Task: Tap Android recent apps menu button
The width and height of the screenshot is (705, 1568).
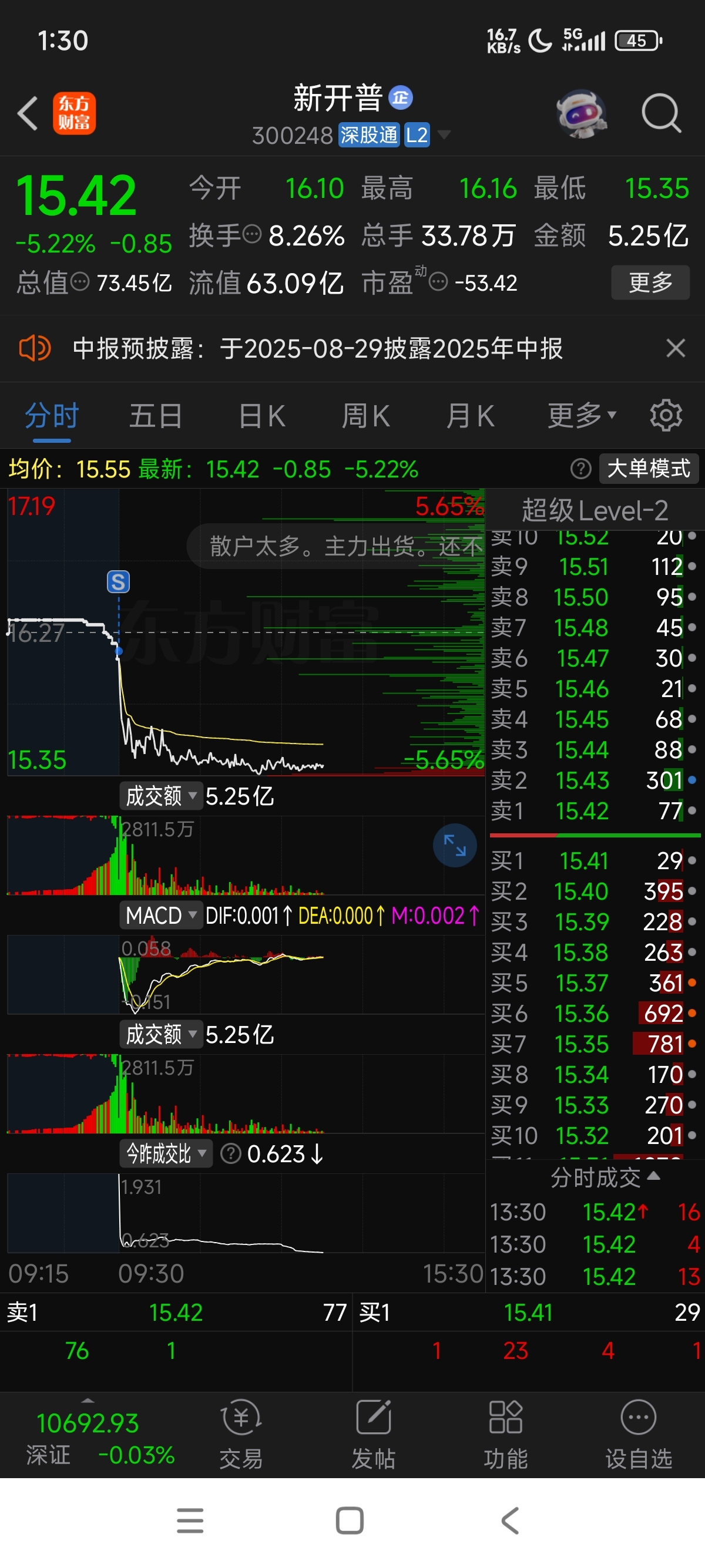Action: click(x=190, y=1521)
